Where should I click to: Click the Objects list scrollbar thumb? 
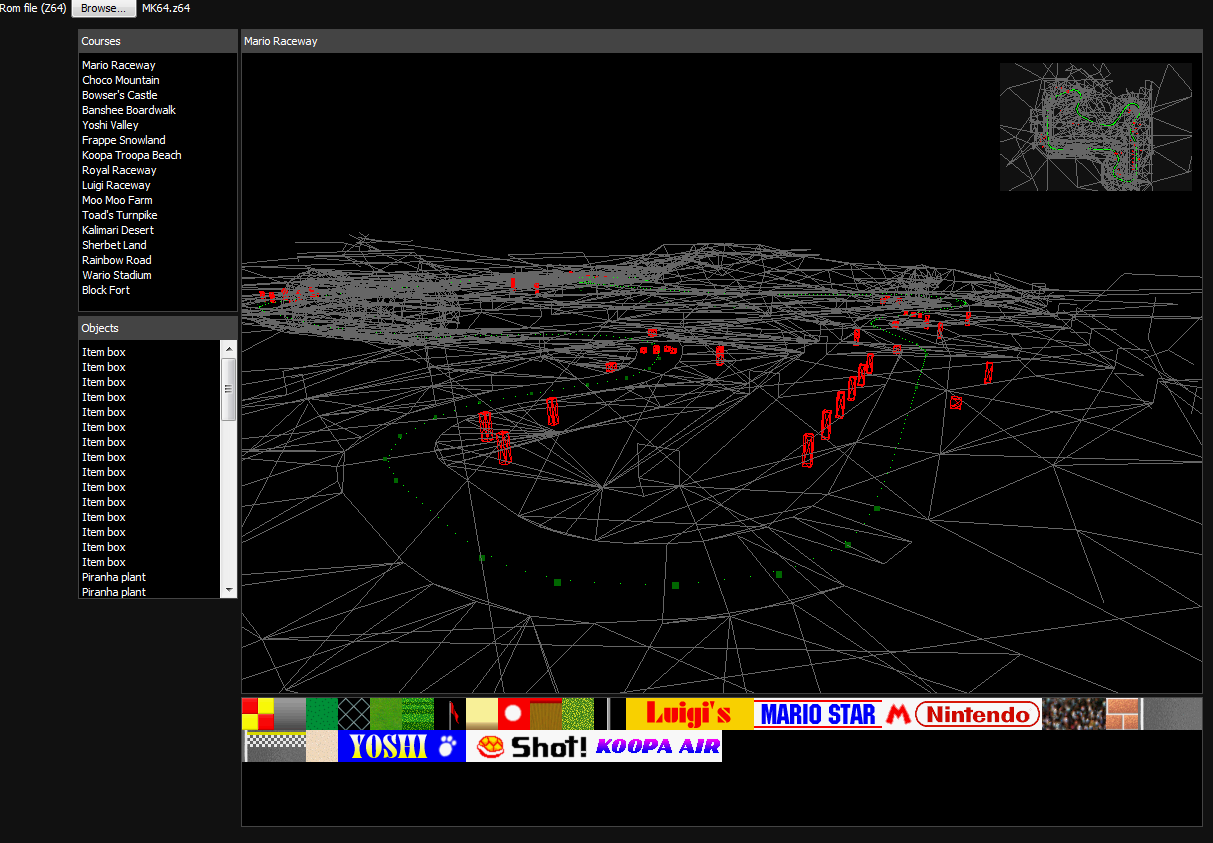point(229,389)
